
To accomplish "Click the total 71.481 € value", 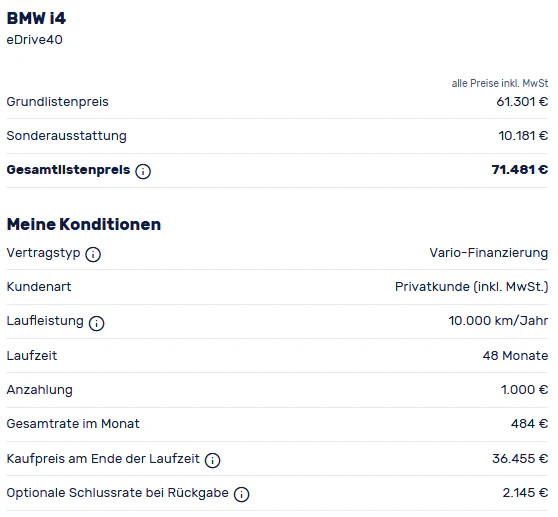I will tap(520, 170).
